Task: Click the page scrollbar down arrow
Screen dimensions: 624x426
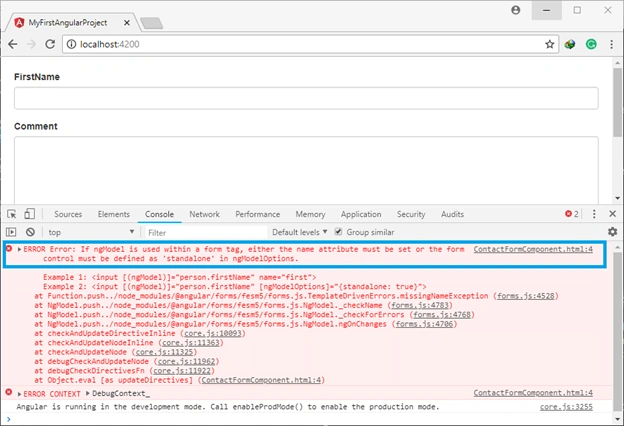Action: (x=618, y=198)
